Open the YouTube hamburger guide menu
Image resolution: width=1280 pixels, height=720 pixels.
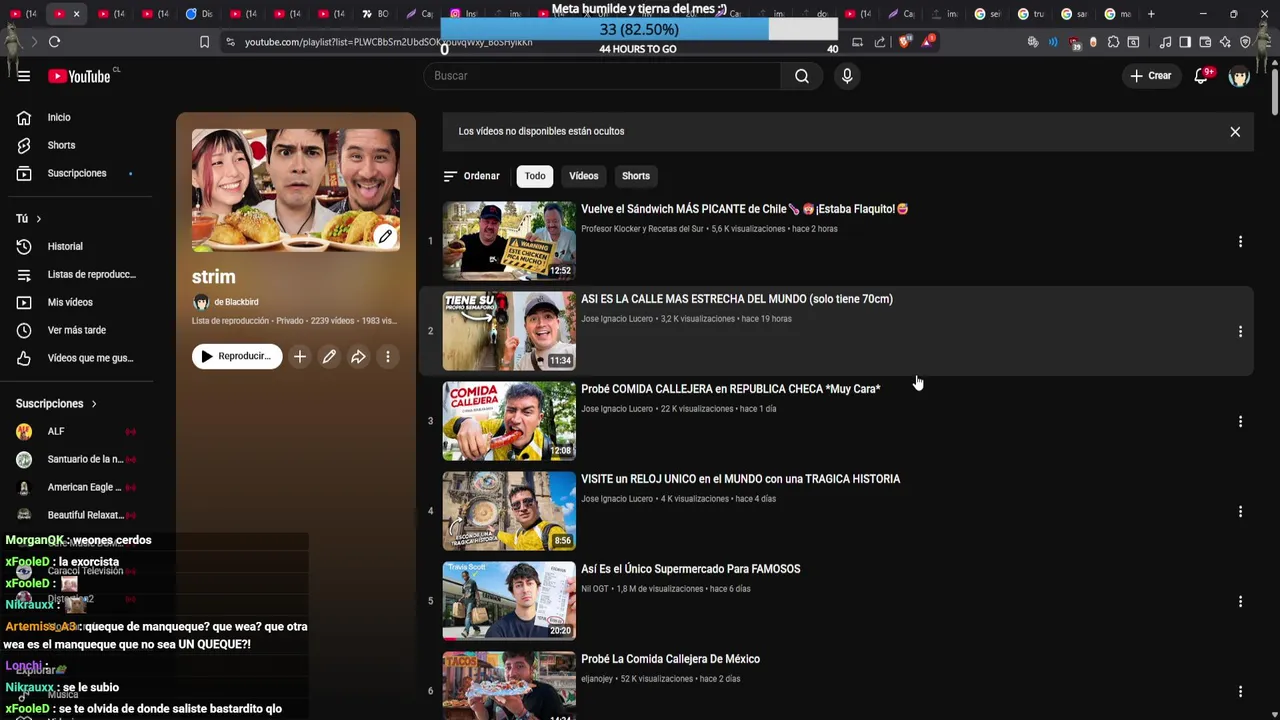[24, 76]
